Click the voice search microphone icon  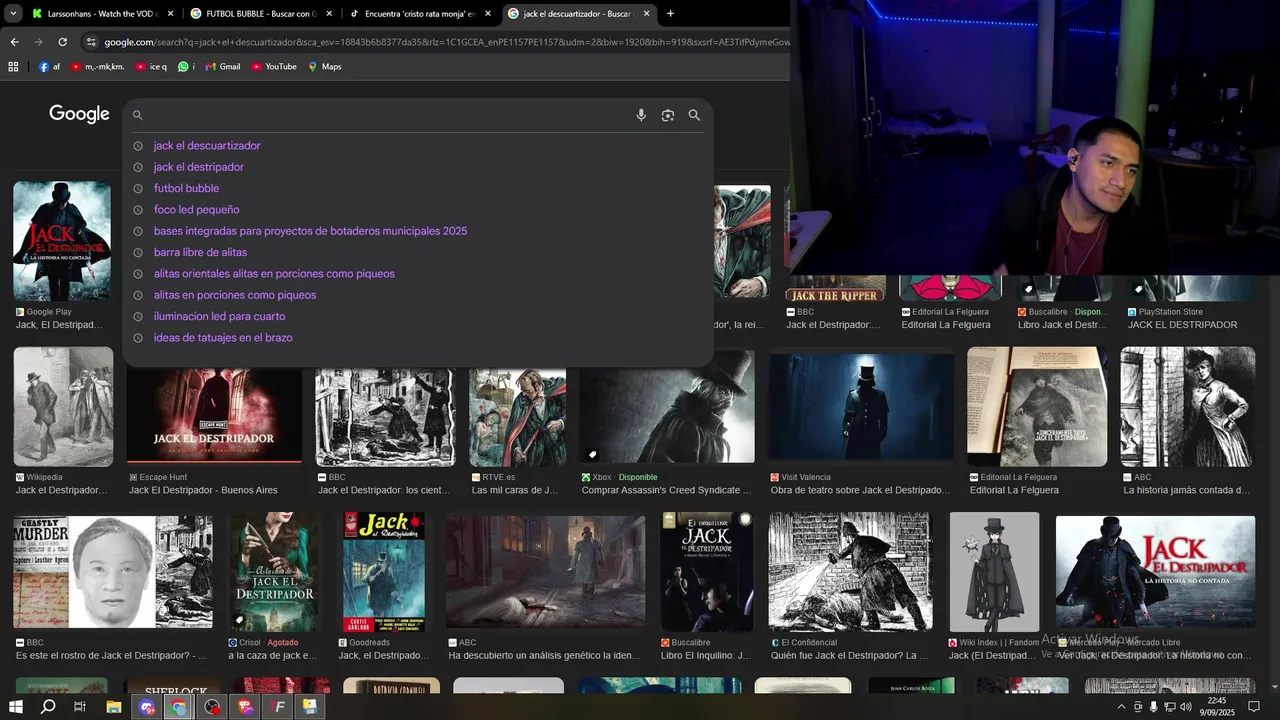click(x=641, y=115)
